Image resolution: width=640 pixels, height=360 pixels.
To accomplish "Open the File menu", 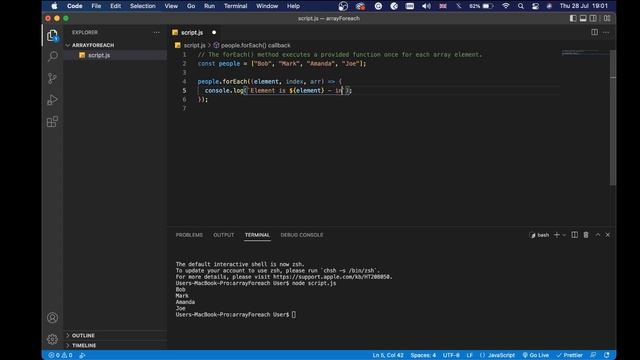I will tap(96, 6).
